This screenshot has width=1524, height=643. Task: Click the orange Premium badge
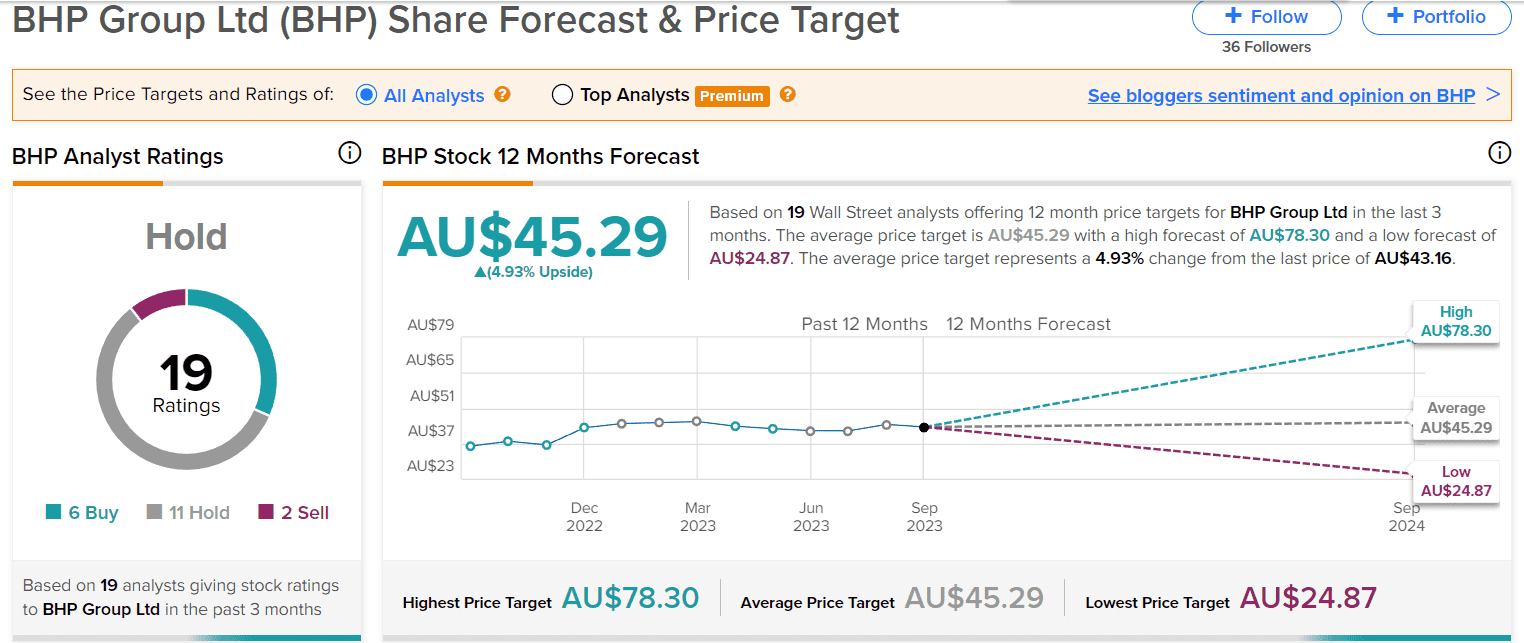coord(732,96)
